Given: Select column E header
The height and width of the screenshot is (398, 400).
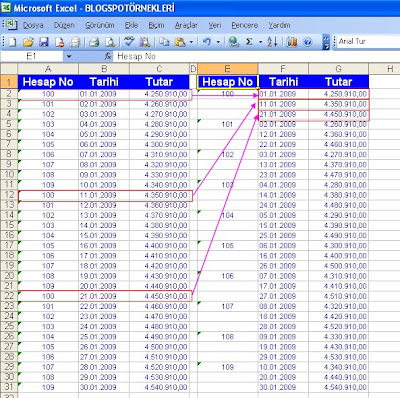Looking at the screenshot, I should [x=227, y=69].
